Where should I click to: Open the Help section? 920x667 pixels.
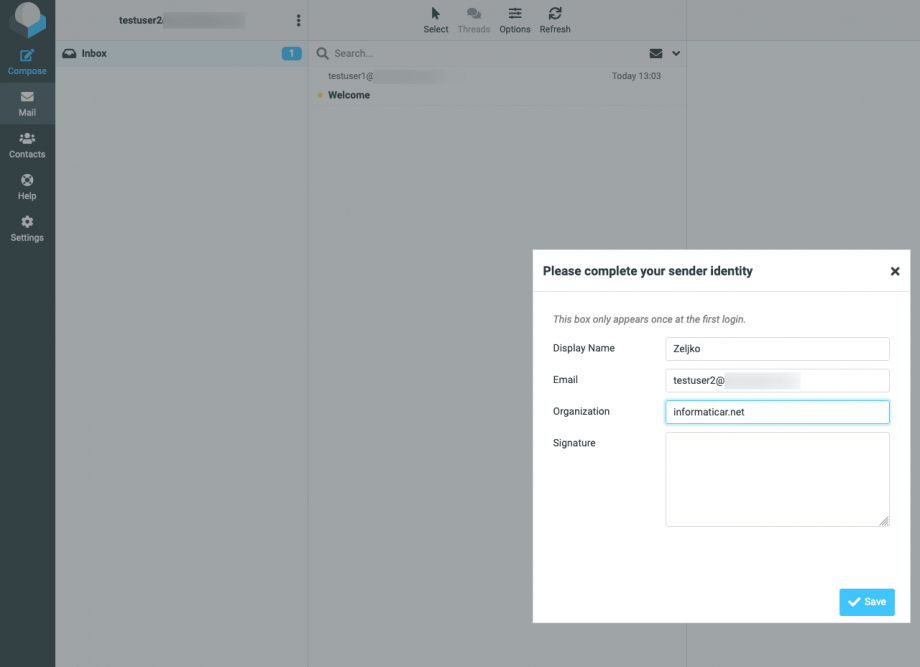point(27,185)
